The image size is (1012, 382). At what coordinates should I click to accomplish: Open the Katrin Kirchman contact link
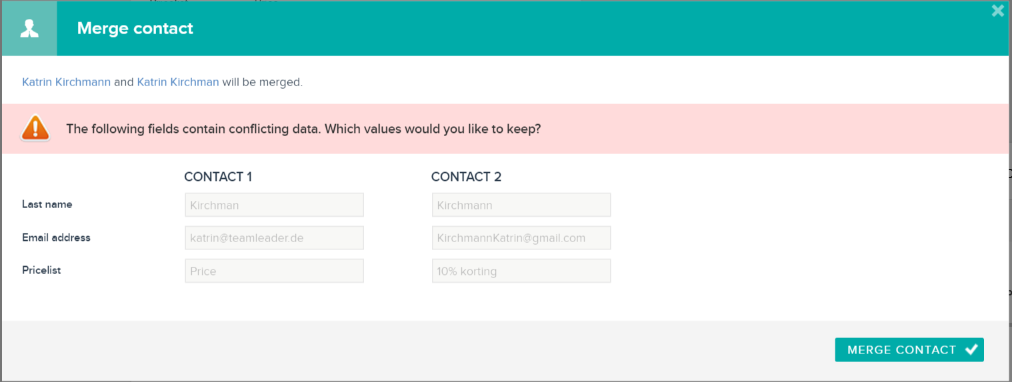[x=178, y=83]
